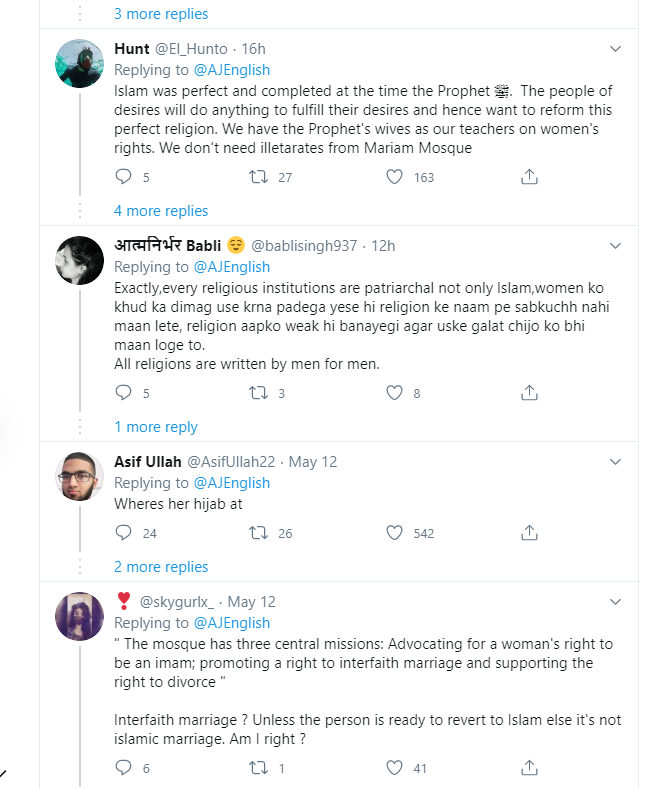Share Hunt's tweet using share icon

[530, 177]
